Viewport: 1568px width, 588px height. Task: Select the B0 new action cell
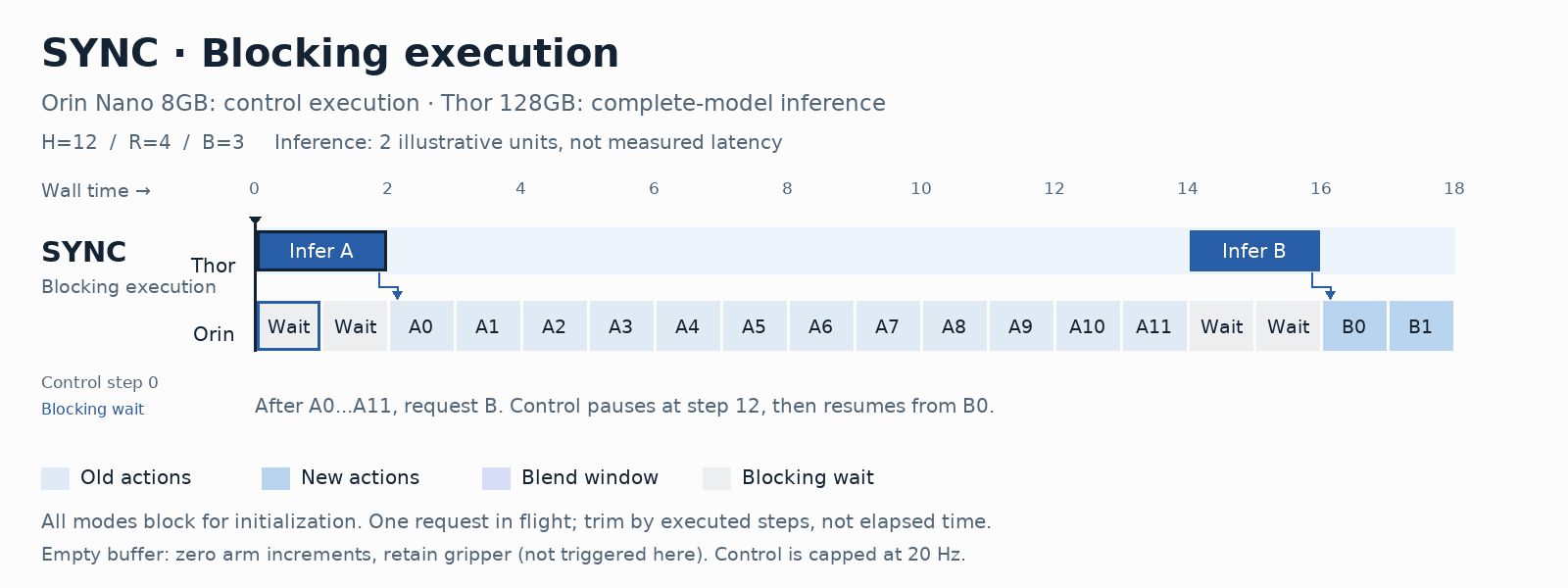[x=1354, y=326]
